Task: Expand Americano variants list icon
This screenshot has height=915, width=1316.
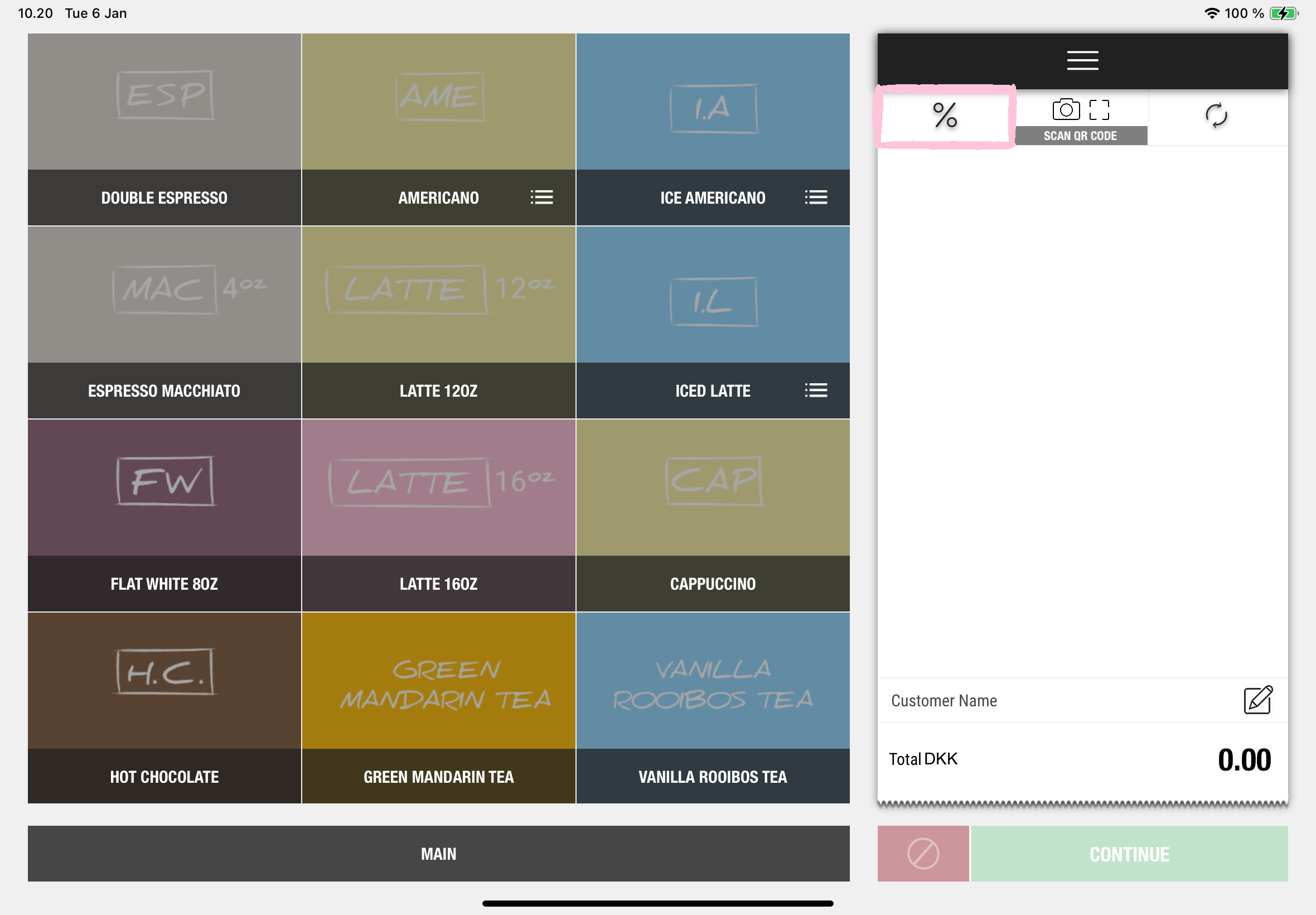Action: click(x=541, y=197)
